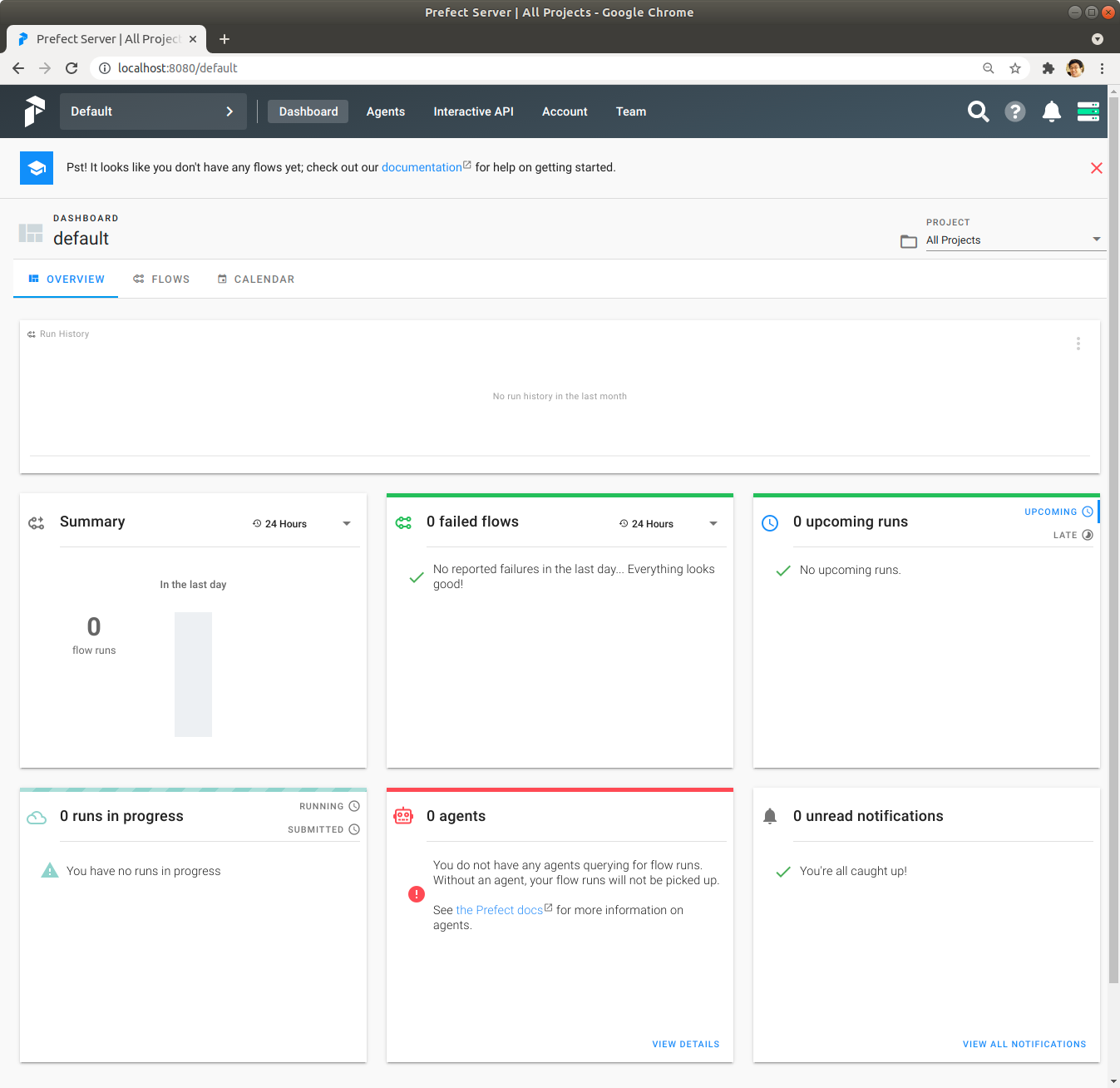This screenshot has width=1120, height=1088.
Task: Go to Agents page
Action: [x=386, y=111]
